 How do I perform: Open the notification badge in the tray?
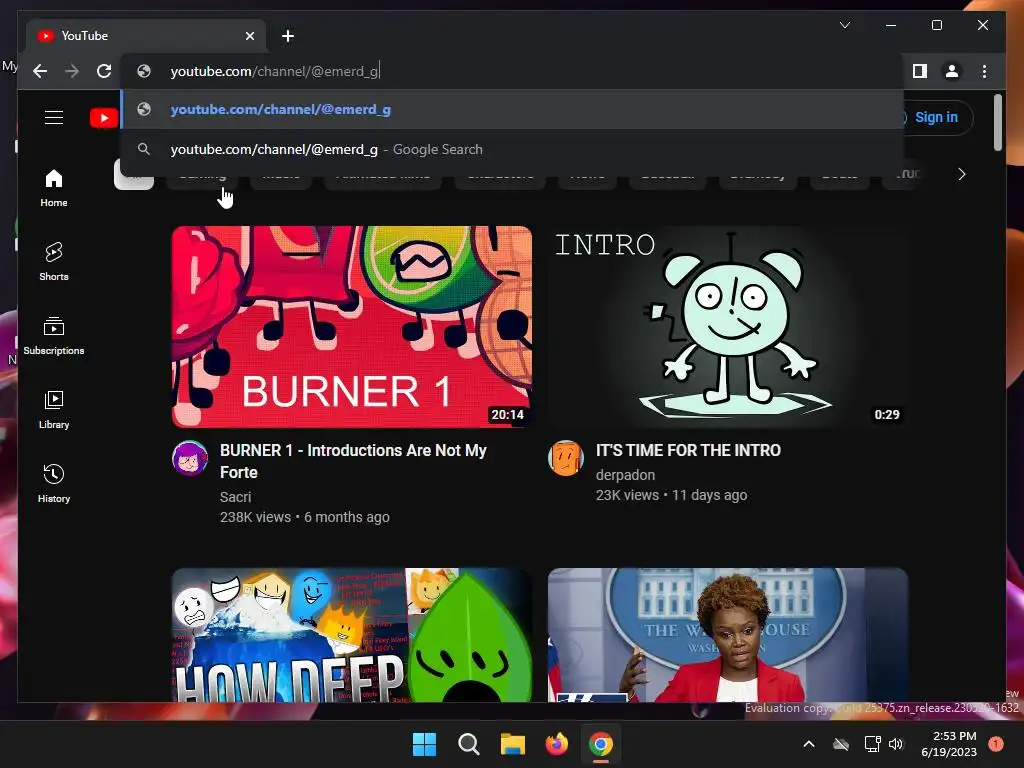click(996, 744)
